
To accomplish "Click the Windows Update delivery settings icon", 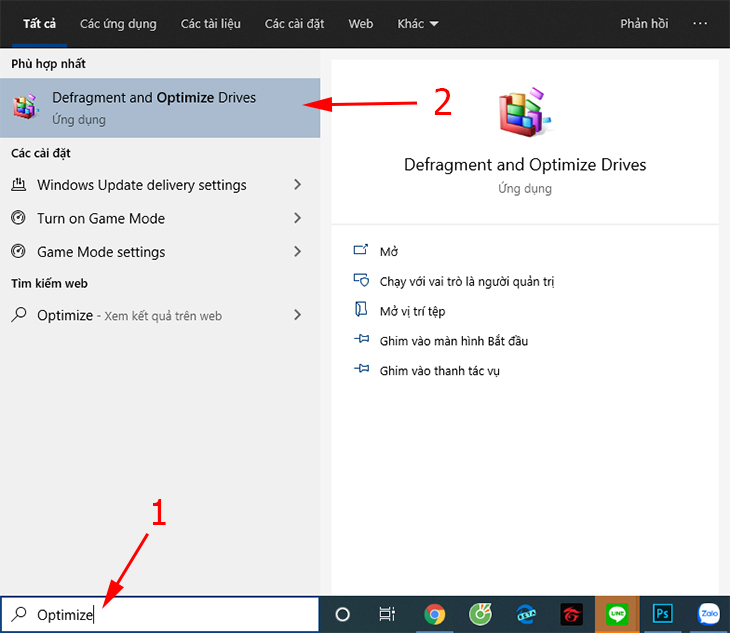I will coord(18,185).
